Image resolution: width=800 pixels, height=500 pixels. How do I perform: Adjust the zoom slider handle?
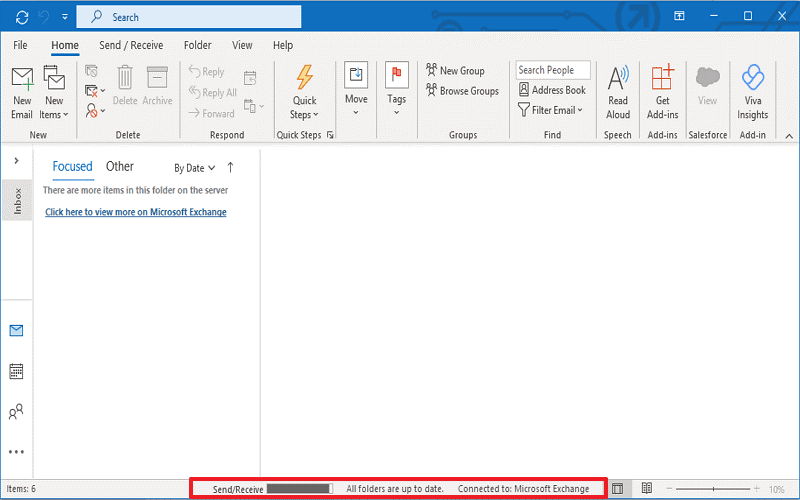pyautogui.click(x=713, y=489)
